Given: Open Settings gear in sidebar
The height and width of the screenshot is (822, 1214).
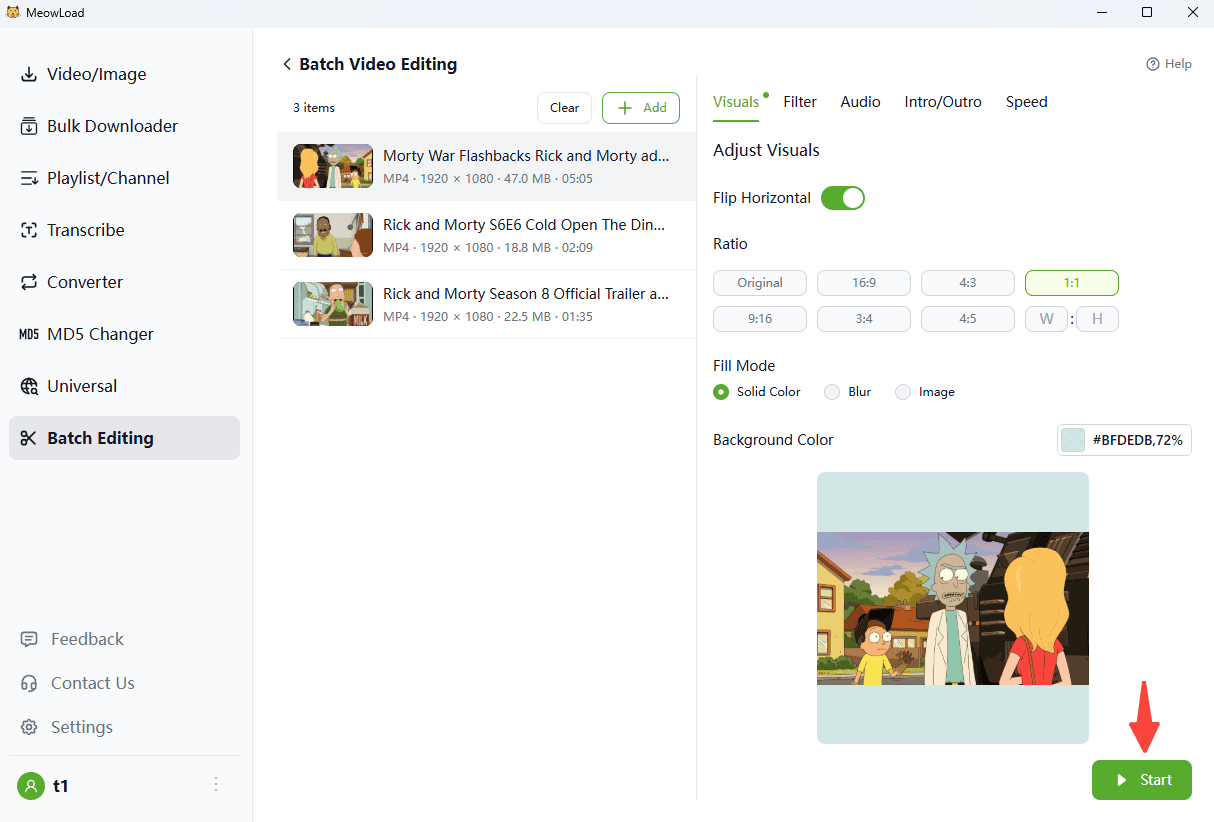Looking at the screenshot, I should point(30,727).
